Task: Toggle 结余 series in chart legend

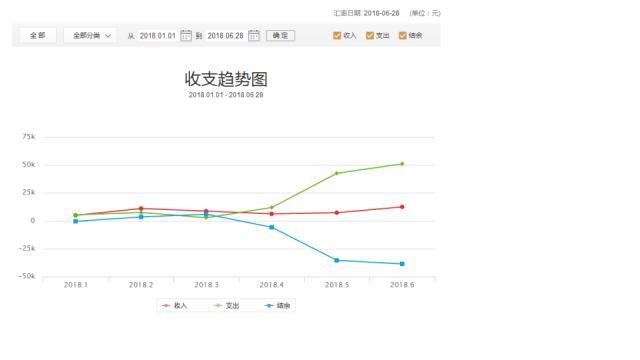Action: 278,306
